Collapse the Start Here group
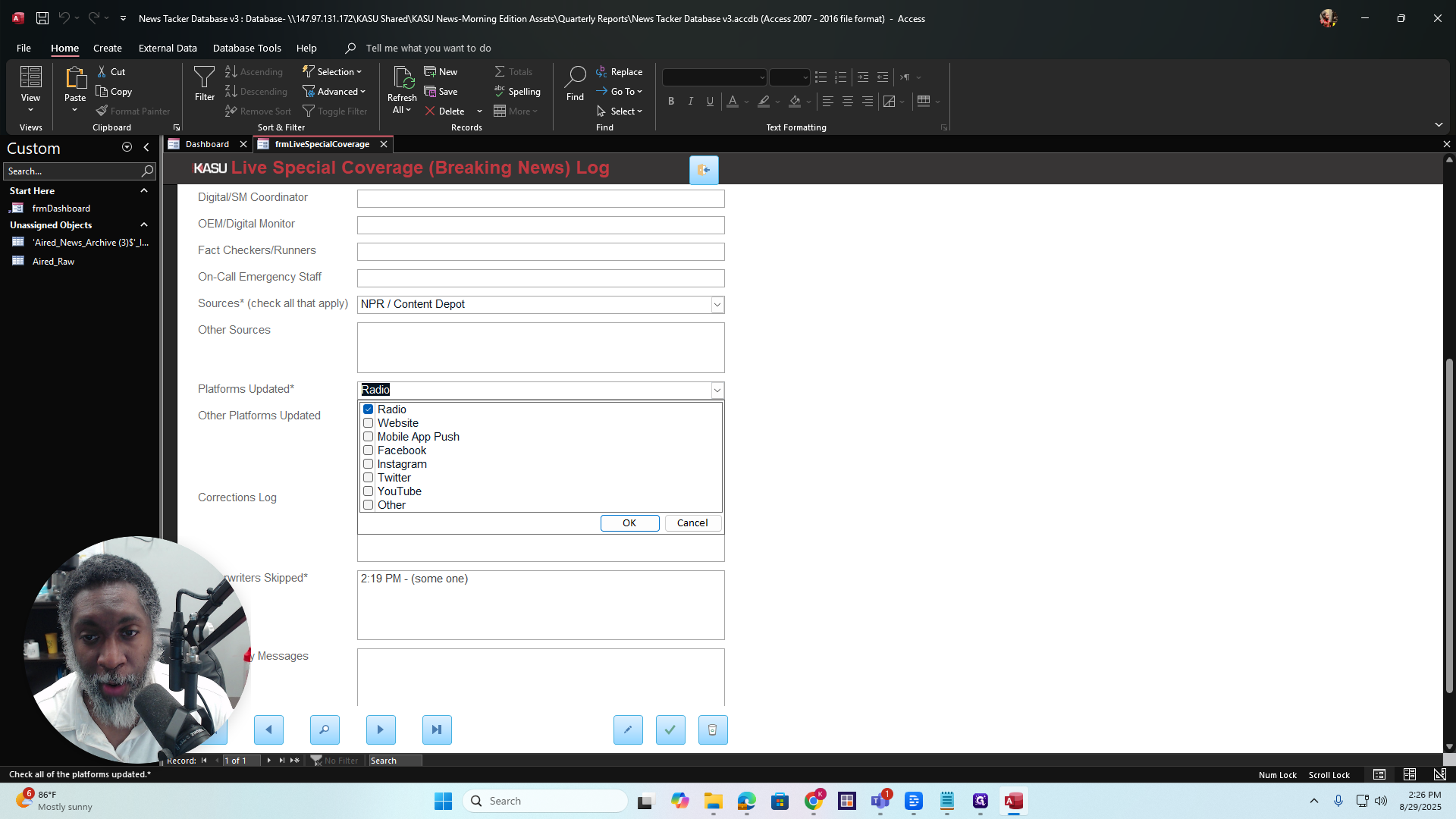1456x819 pixels. point(144,191)
